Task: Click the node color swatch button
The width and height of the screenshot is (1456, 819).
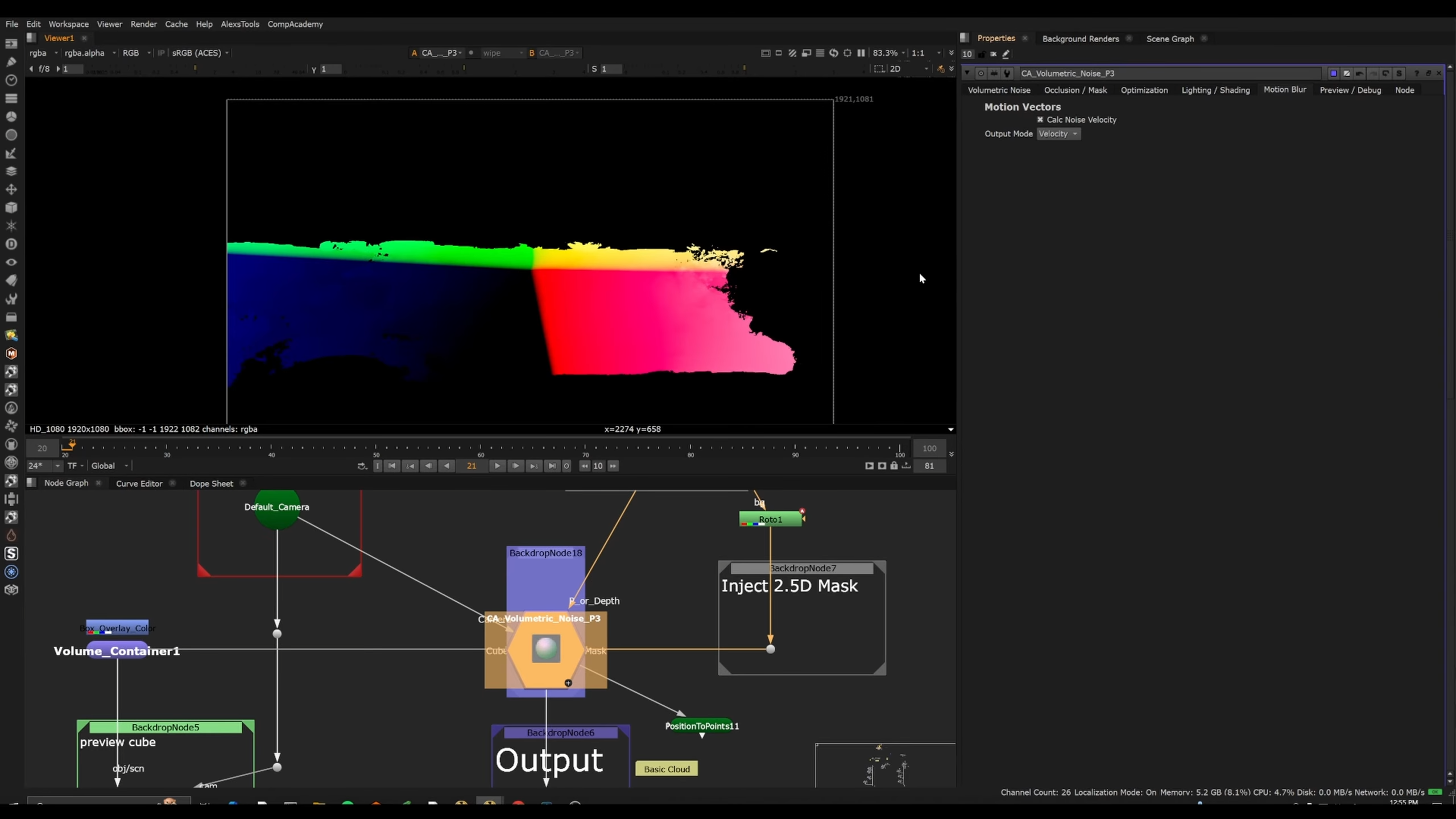Action: click(x=1333, y=73)
